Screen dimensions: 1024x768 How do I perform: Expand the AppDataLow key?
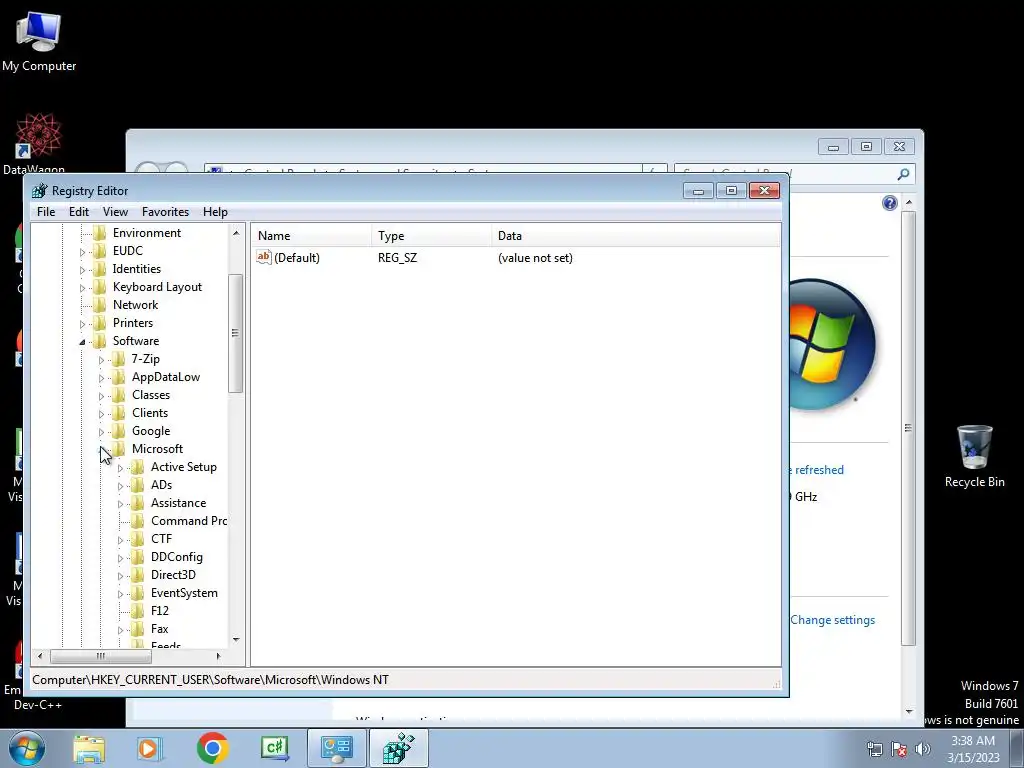pyautogui.click(x=101, y=377)
